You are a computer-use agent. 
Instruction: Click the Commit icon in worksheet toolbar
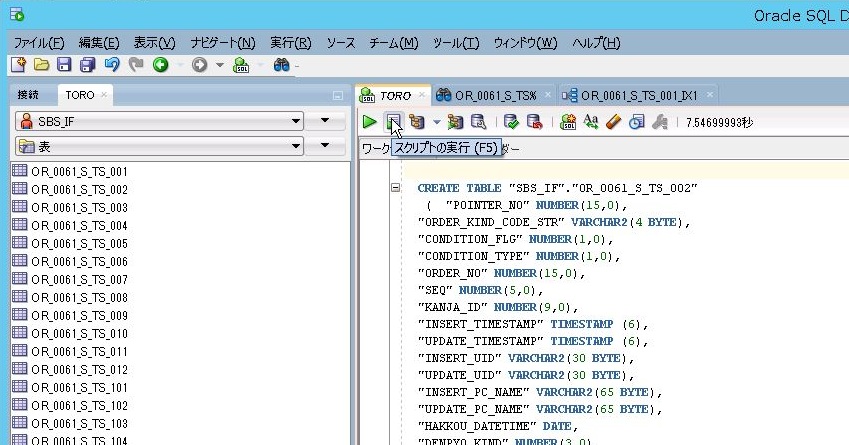click(511, 122)
